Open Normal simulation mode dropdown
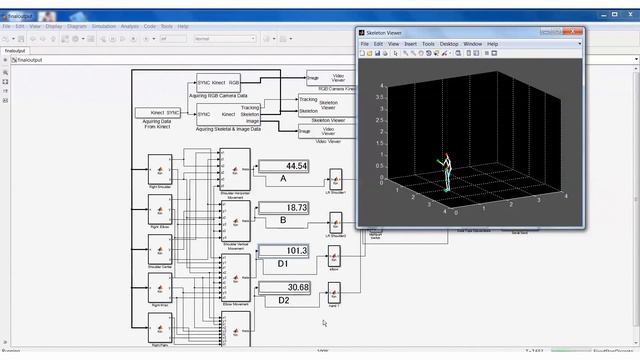 click(225, 39)
